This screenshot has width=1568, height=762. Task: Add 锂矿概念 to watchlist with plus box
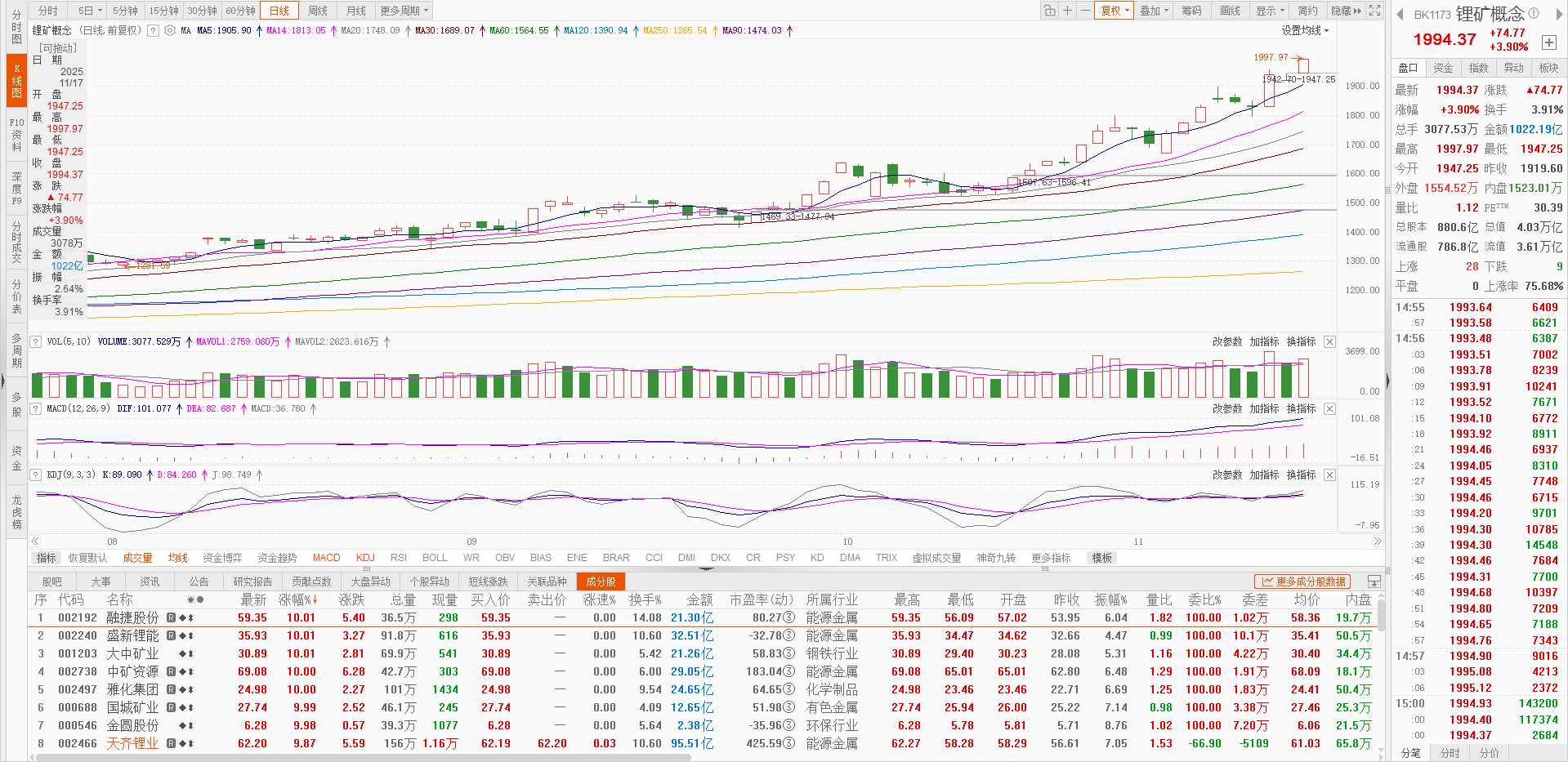pyautogui.click(x=1548, y=42)
